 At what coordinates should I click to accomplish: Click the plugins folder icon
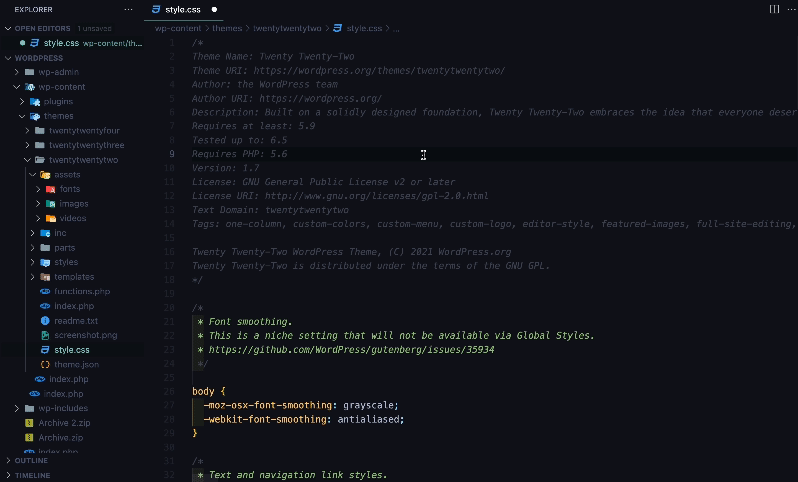[35, 101]
